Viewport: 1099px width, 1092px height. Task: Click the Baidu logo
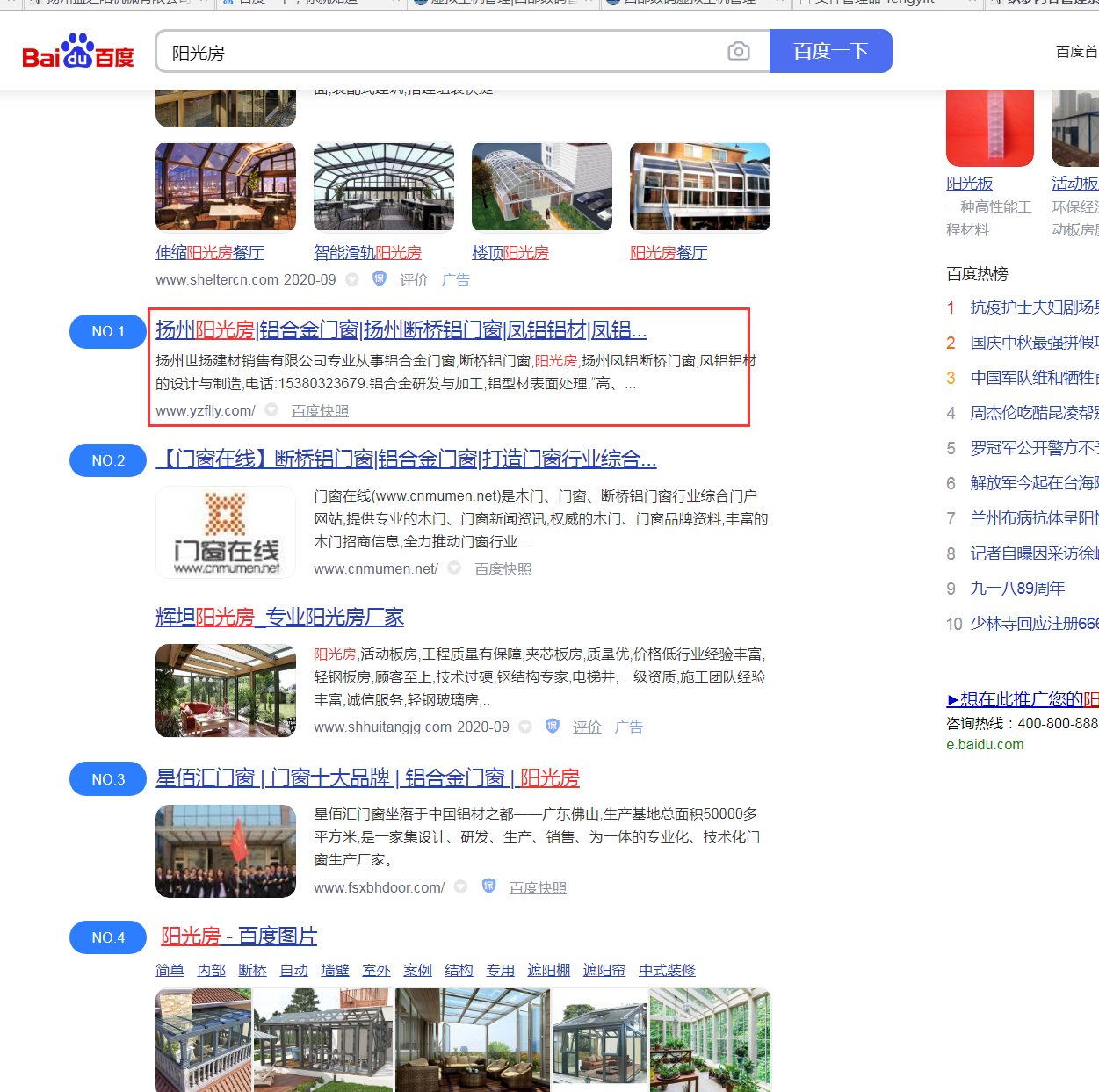(78, 52)
